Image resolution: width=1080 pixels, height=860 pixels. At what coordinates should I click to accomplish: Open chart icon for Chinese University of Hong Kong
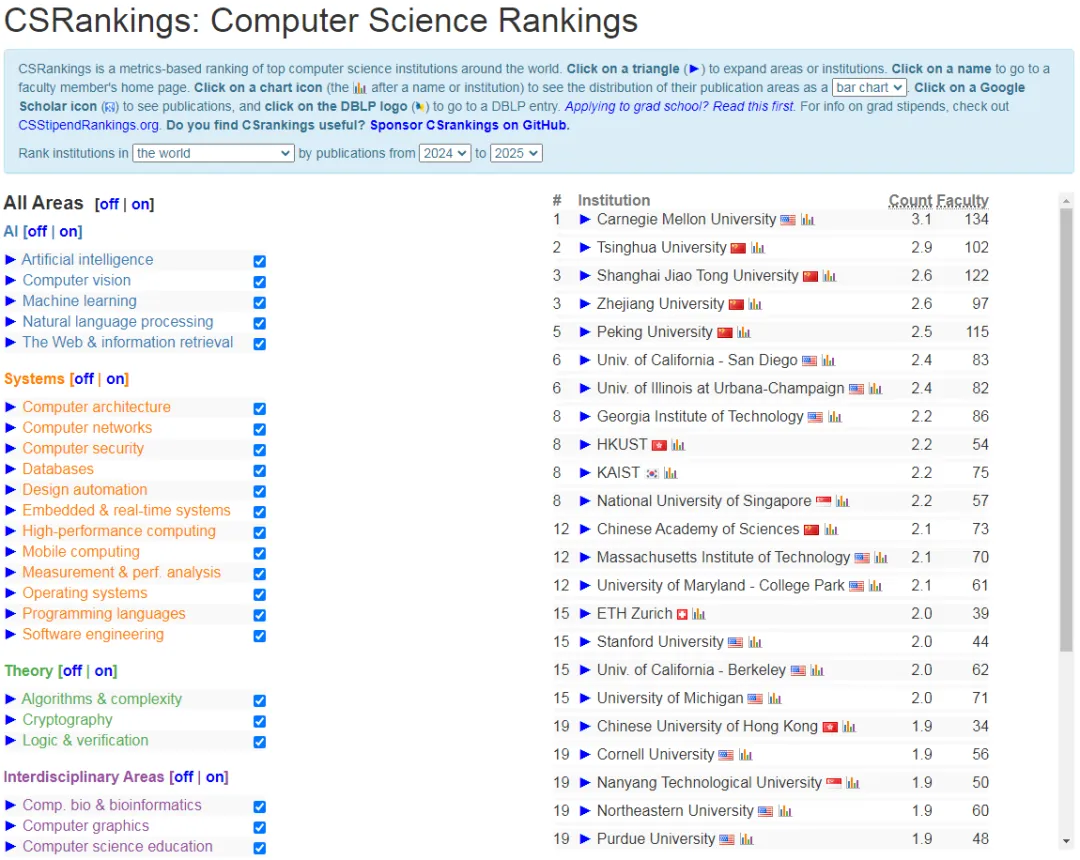[x=849, y=728]
